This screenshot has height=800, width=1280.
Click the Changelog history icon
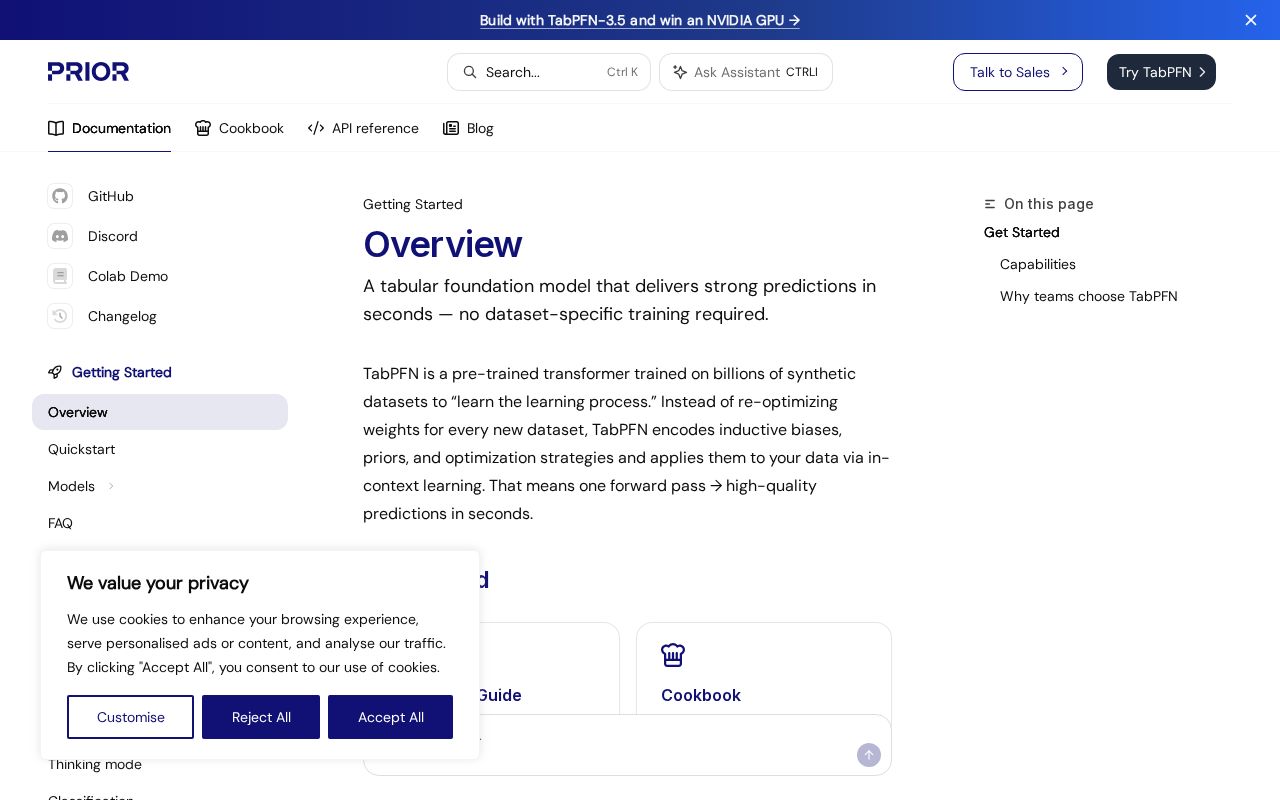(60, 316)
